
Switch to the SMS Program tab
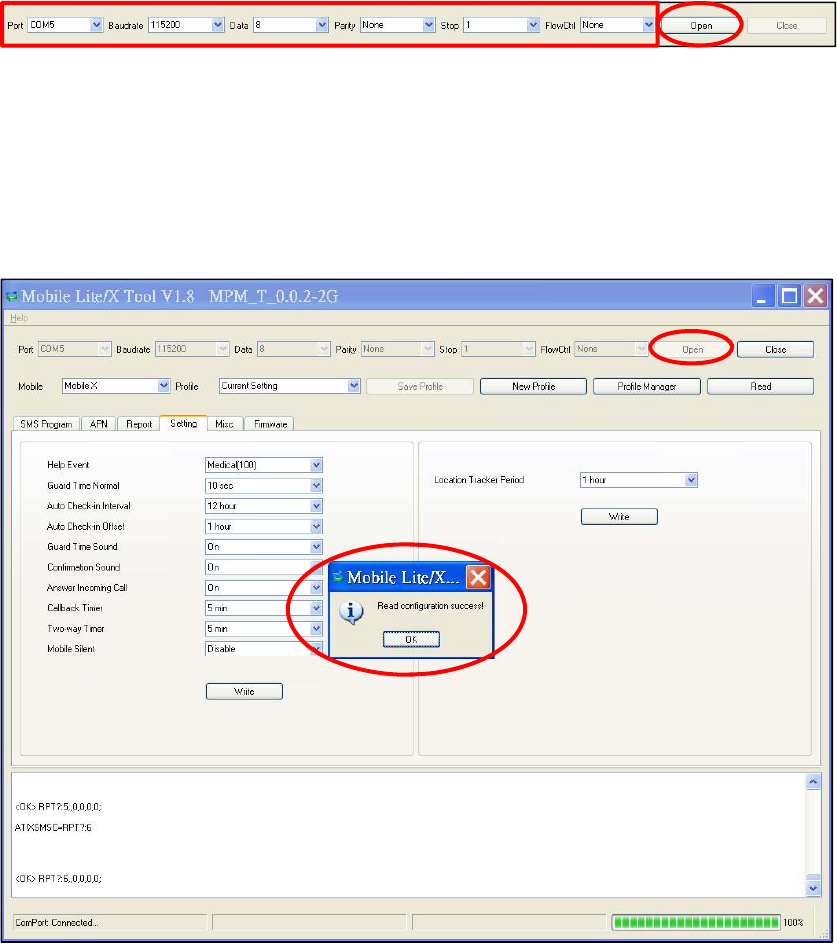(x=46, y=424)
